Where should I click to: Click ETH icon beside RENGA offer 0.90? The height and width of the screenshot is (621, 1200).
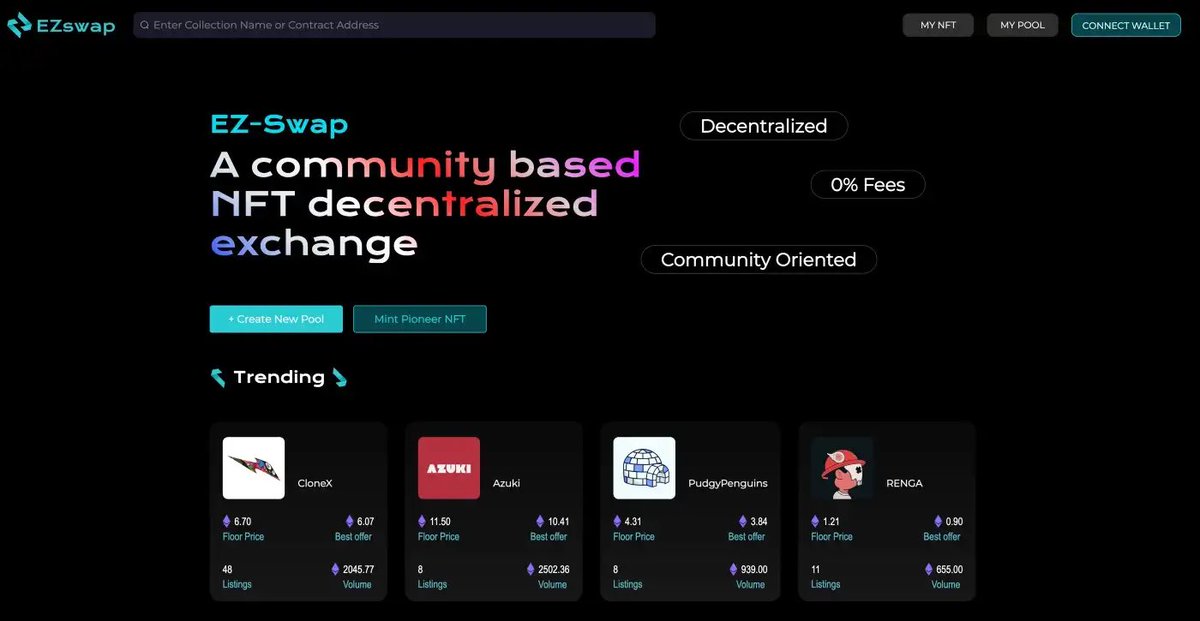pos(938,521)
